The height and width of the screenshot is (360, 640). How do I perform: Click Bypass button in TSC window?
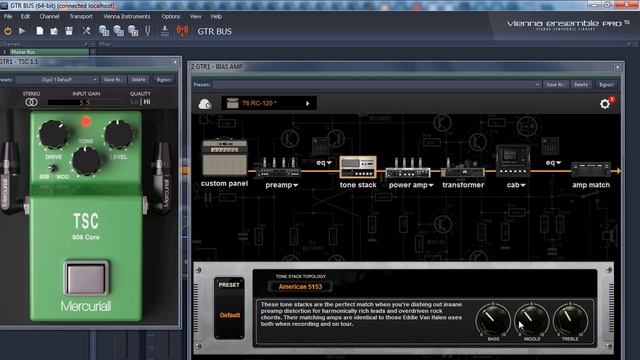coord(164,80)
